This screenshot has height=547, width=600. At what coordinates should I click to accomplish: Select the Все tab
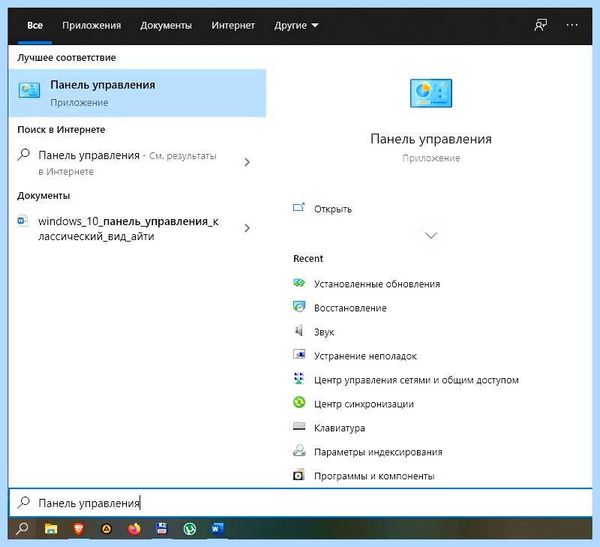pyautogui.click(x=35, y=26)
